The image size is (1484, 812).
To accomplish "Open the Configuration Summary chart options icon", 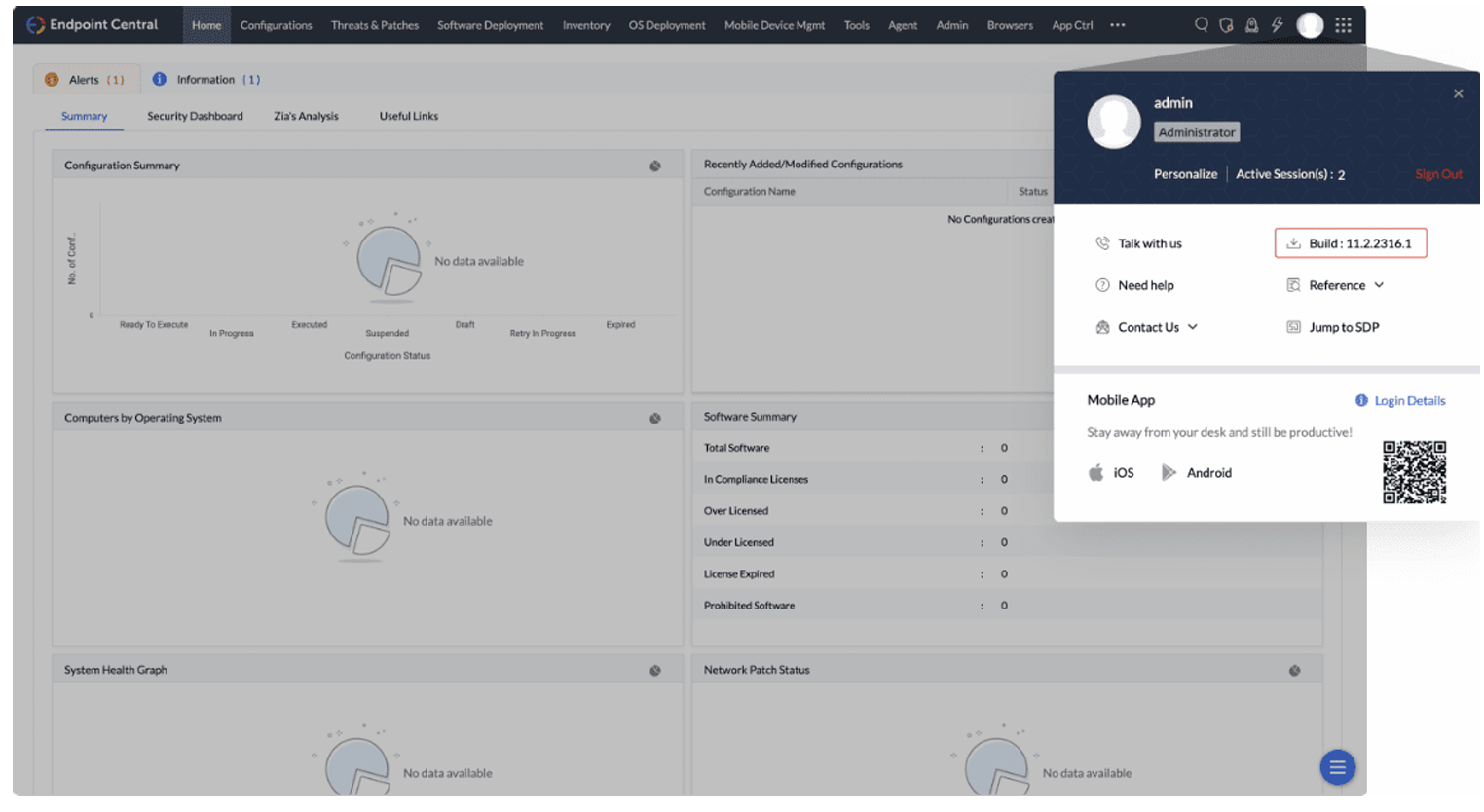I will (x=655, y=166).
